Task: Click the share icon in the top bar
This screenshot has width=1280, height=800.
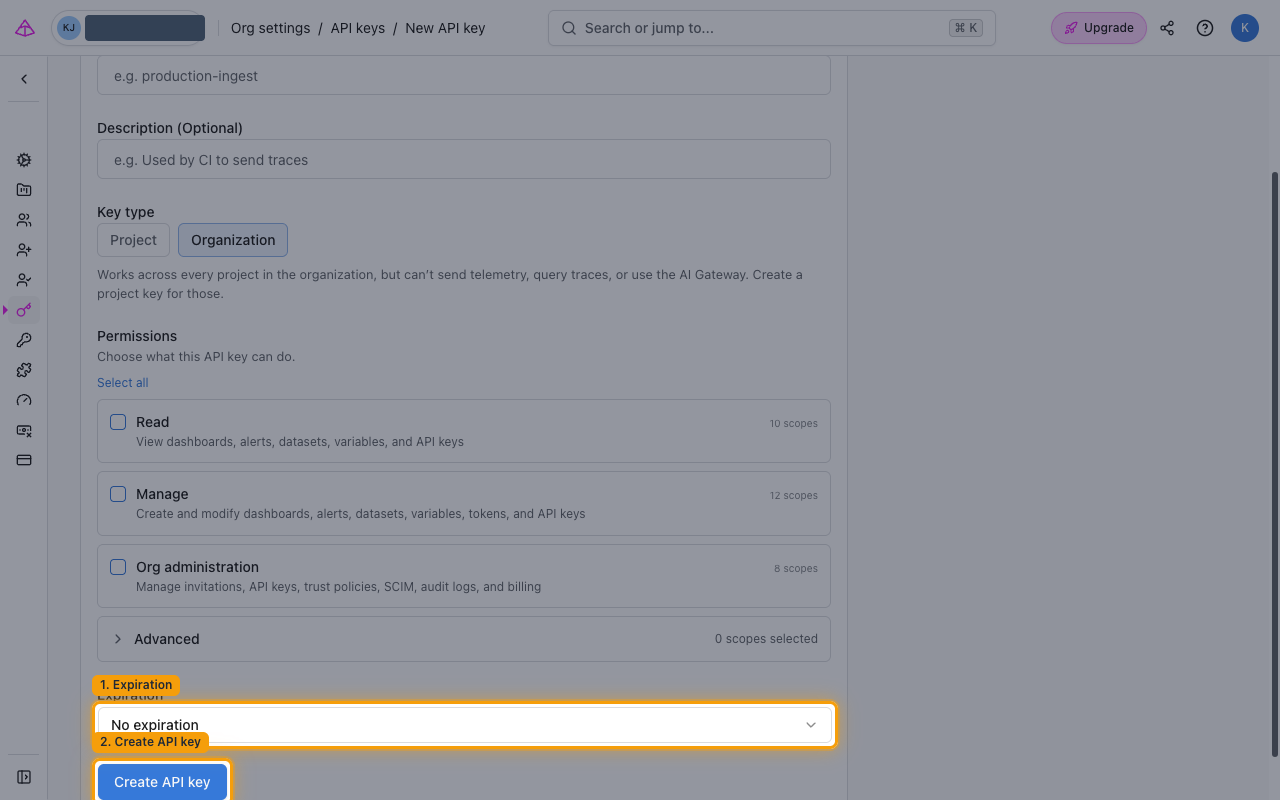Action: [1167, 28]
